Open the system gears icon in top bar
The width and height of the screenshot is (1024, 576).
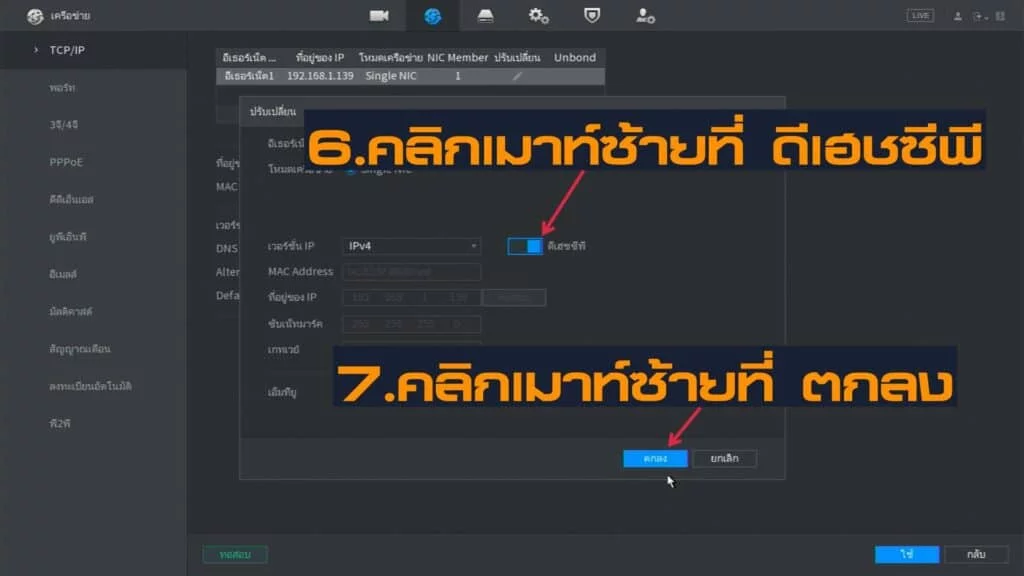(x=538, y=16)
